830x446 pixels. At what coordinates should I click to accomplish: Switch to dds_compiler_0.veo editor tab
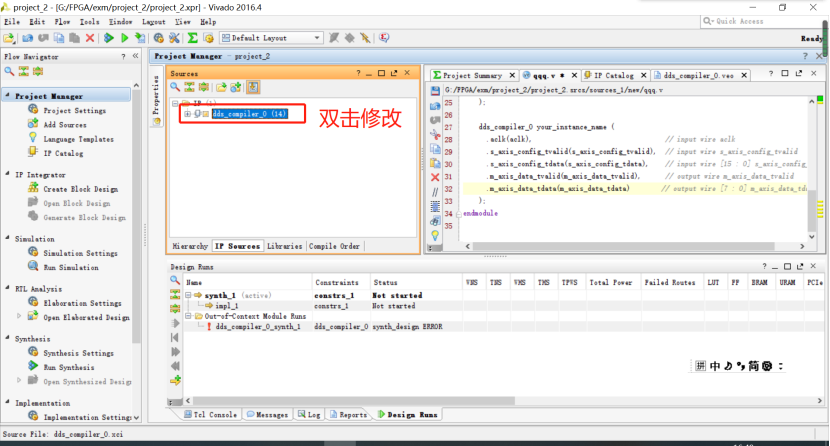(x=699, y=75)
